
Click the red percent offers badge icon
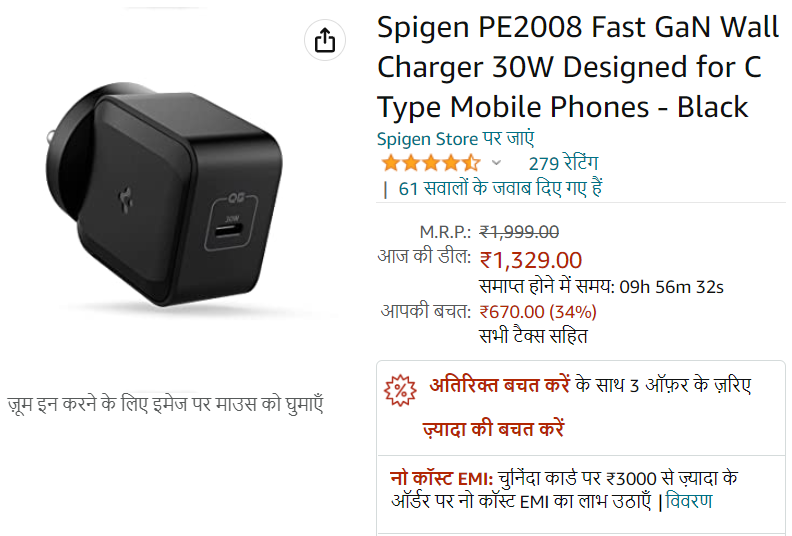pyautogui.click(x=400, y=390)
